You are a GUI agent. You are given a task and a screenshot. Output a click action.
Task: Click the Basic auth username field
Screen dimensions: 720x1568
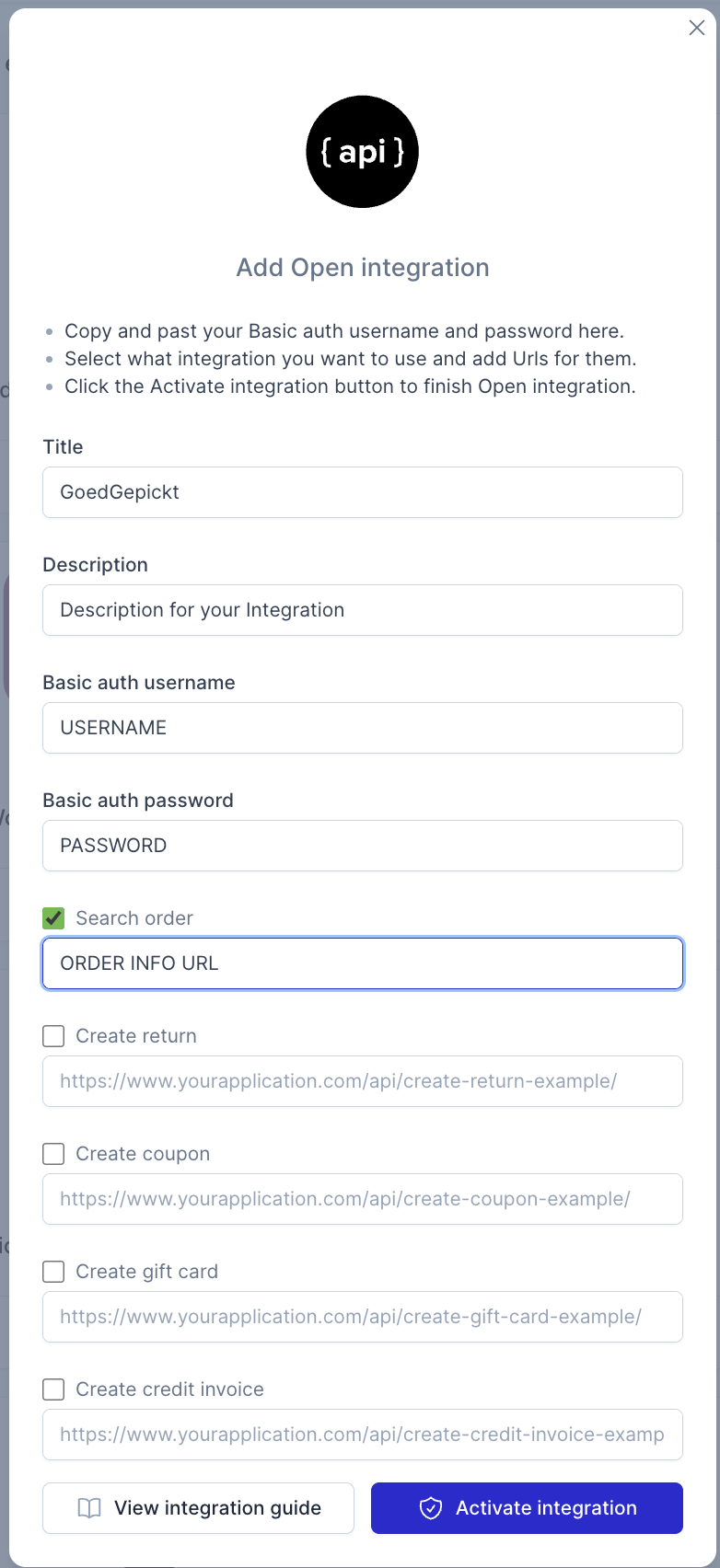[x=362, y=728]
